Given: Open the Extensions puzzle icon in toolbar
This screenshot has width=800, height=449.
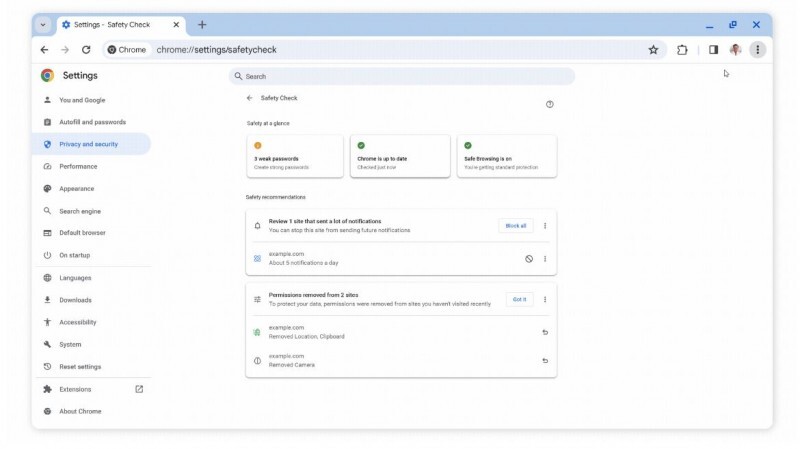Looking at the screenshot, I should coord(682,50).
